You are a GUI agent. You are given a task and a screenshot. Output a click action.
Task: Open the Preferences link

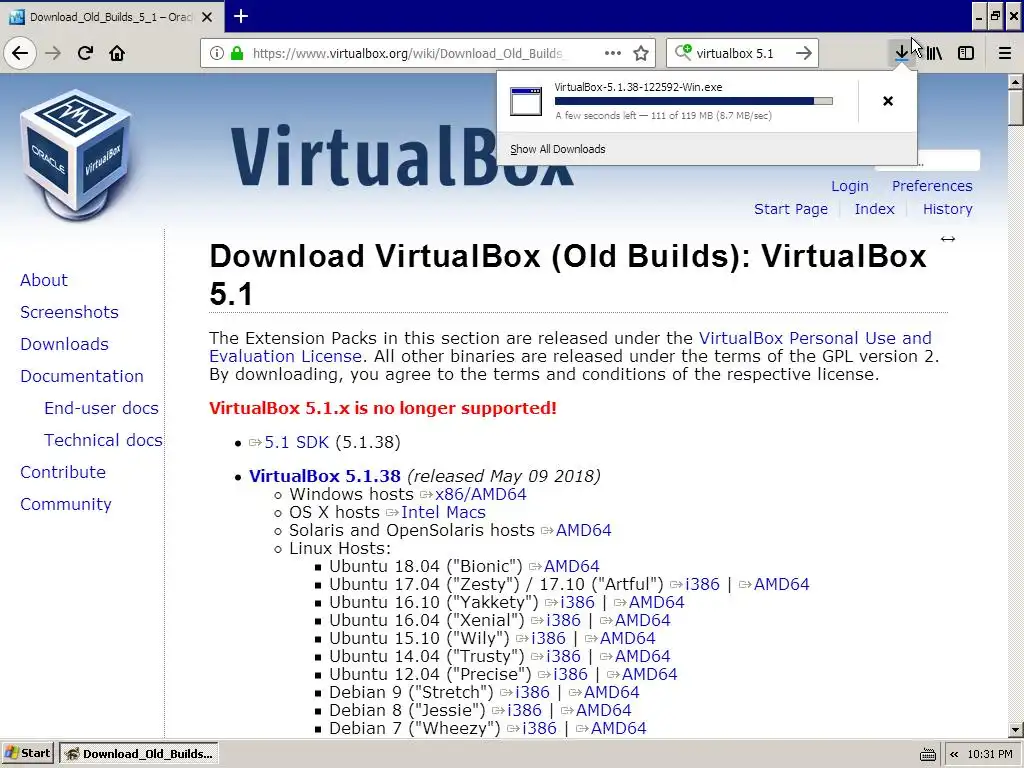coord(932,186)
